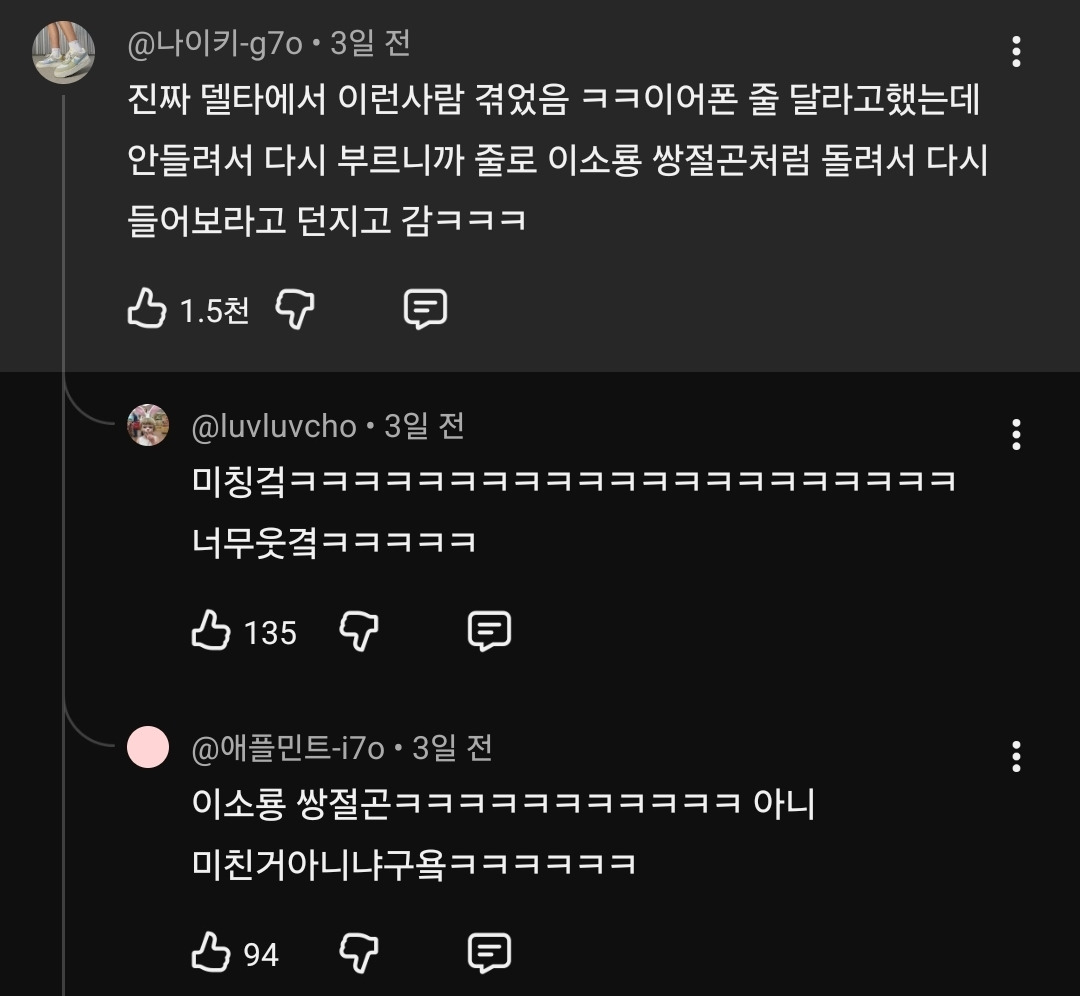Dislike the @애플민트-i7o reply
This screenshot has height=996, width=1080.
[358, 953]
